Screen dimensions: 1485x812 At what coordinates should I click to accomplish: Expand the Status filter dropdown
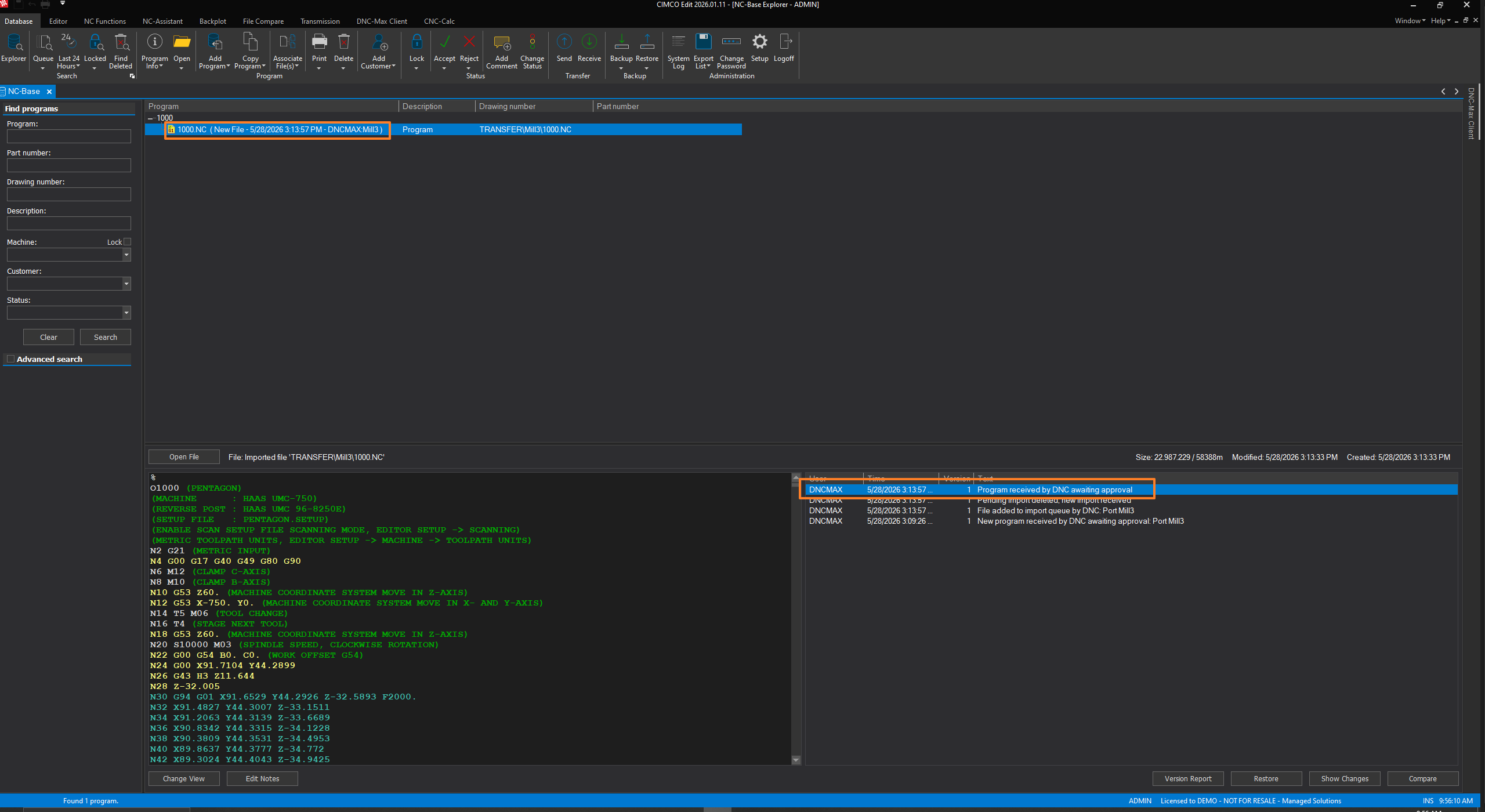pos(126,313)
